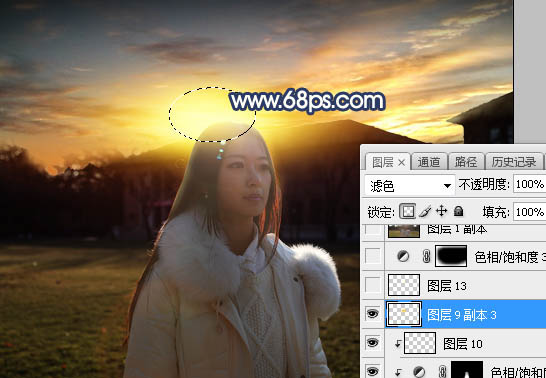Select 色相/饱和度 3 layer mask thumbnail
This screenshot has height=378, width=546.
(451, 256)
